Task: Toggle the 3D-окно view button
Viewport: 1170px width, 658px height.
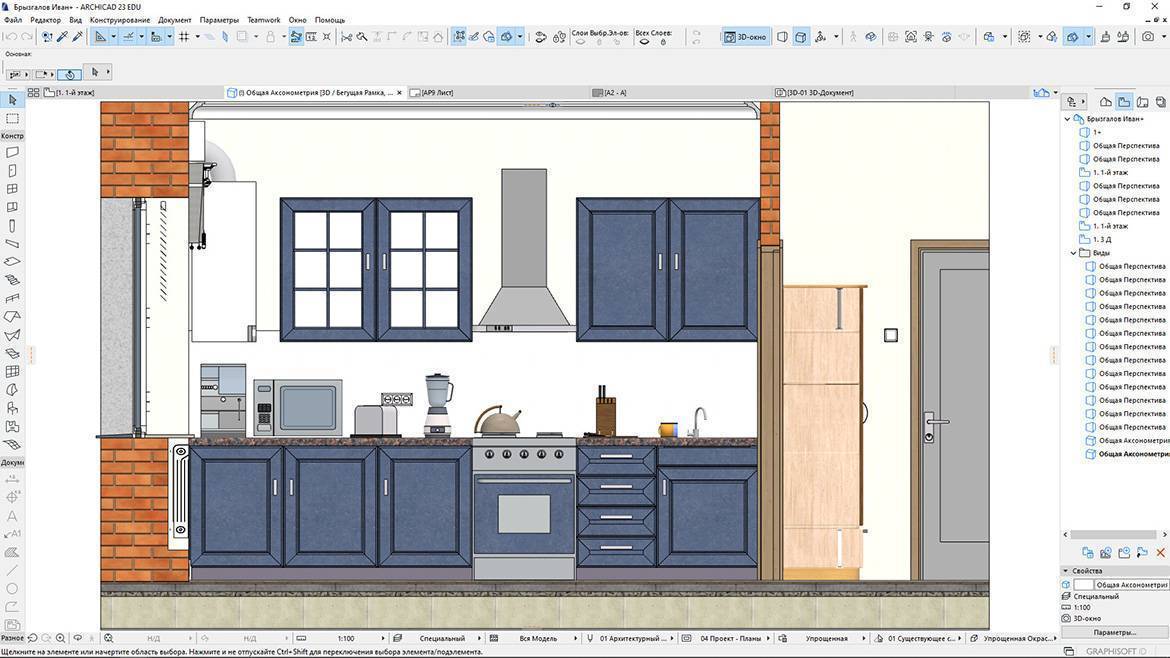Action: tap(745, 37)
